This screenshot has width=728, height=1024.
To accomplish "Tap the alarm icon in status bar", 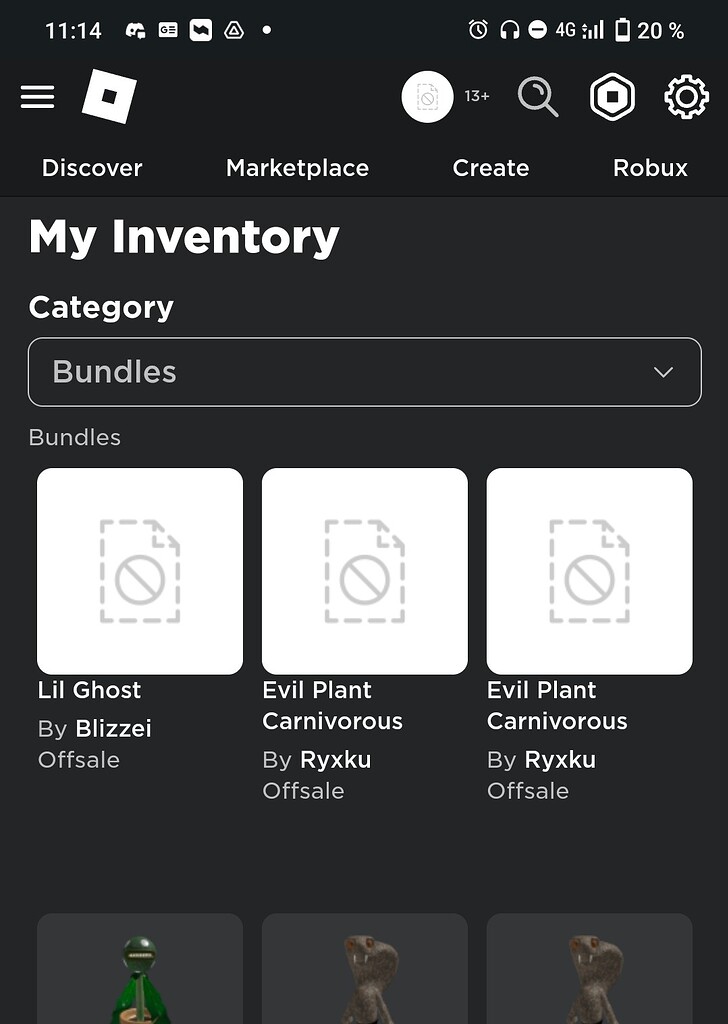I will click(478, 30).
